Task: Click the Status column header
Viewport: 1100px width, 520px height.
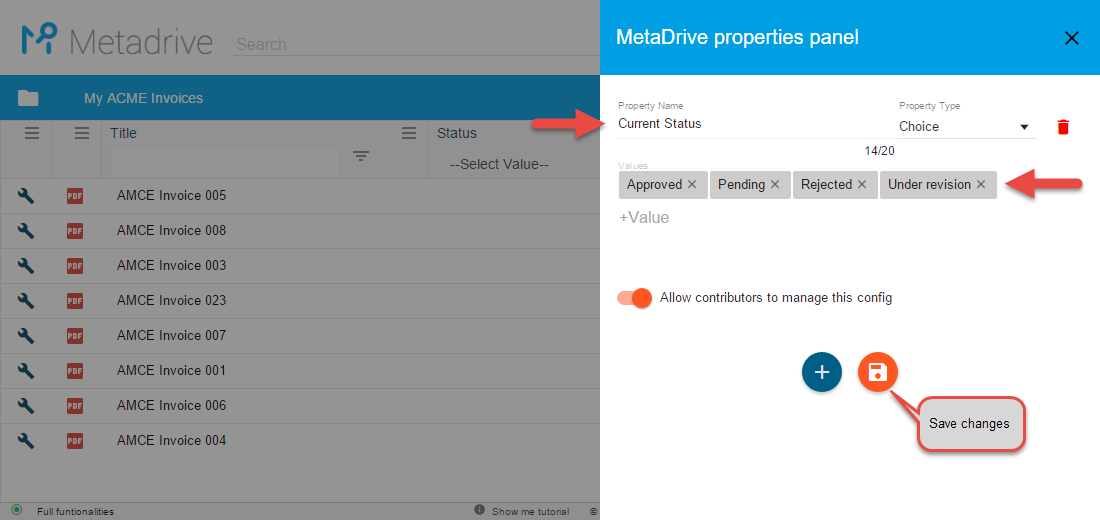Action: 457,133
